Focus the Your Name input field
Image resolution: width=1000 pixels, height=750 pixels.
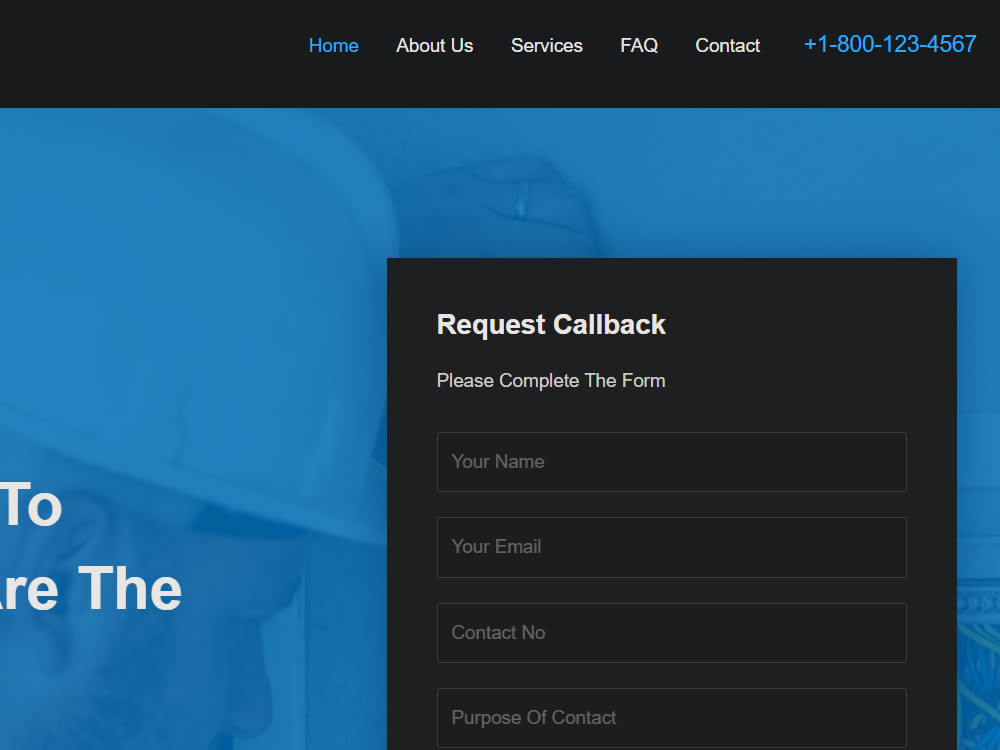672,462
